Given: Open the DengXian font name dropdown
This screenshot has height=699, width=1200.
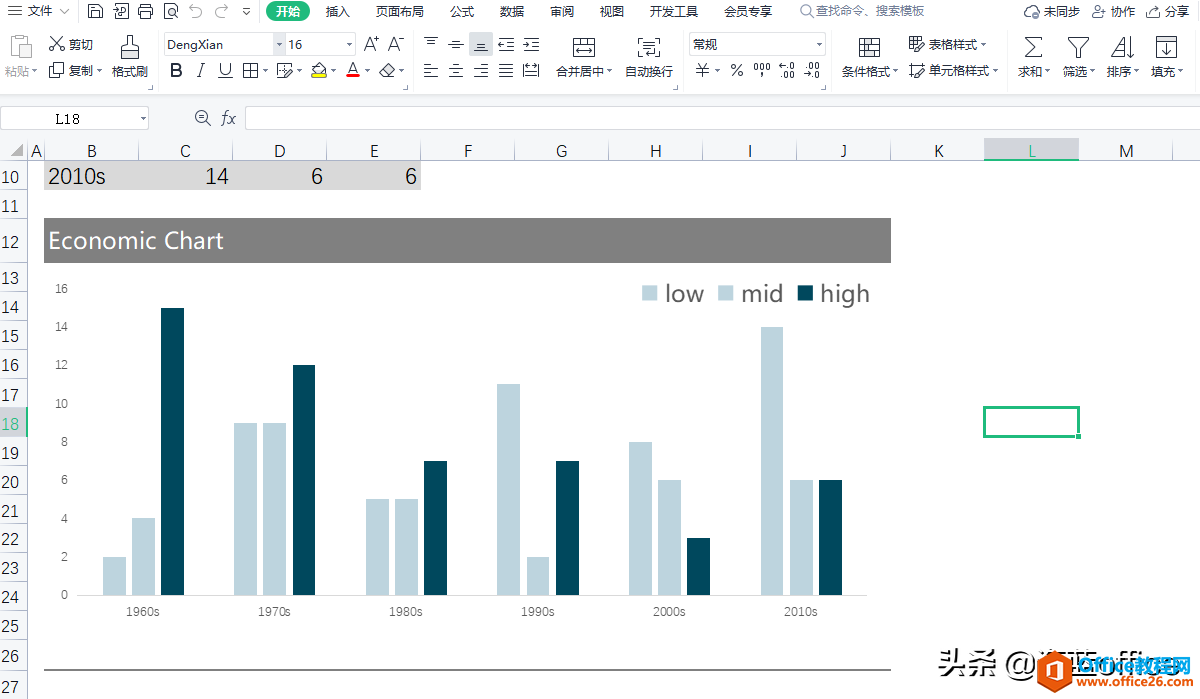Looking at the screenshot, I should 279,45.
